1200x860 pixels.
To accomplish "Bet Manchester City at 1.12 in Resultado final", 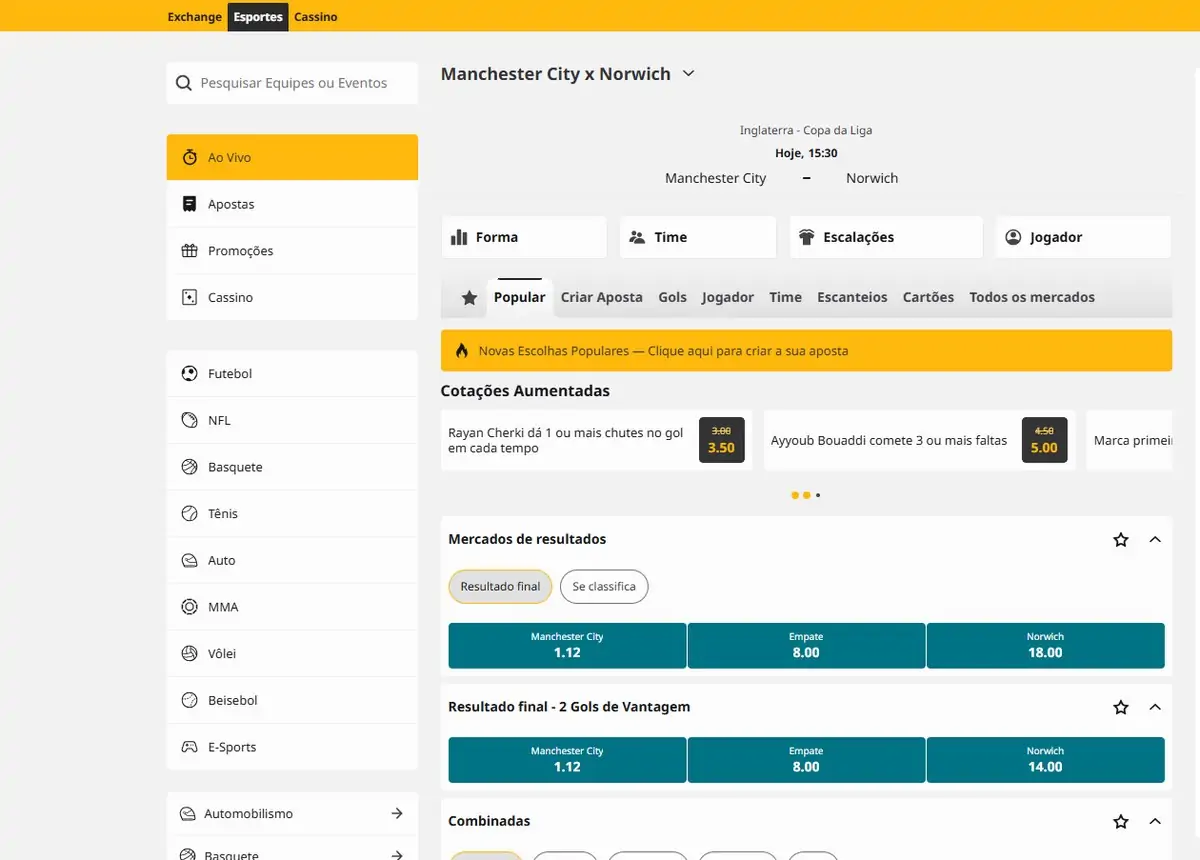I will (567, 646).
